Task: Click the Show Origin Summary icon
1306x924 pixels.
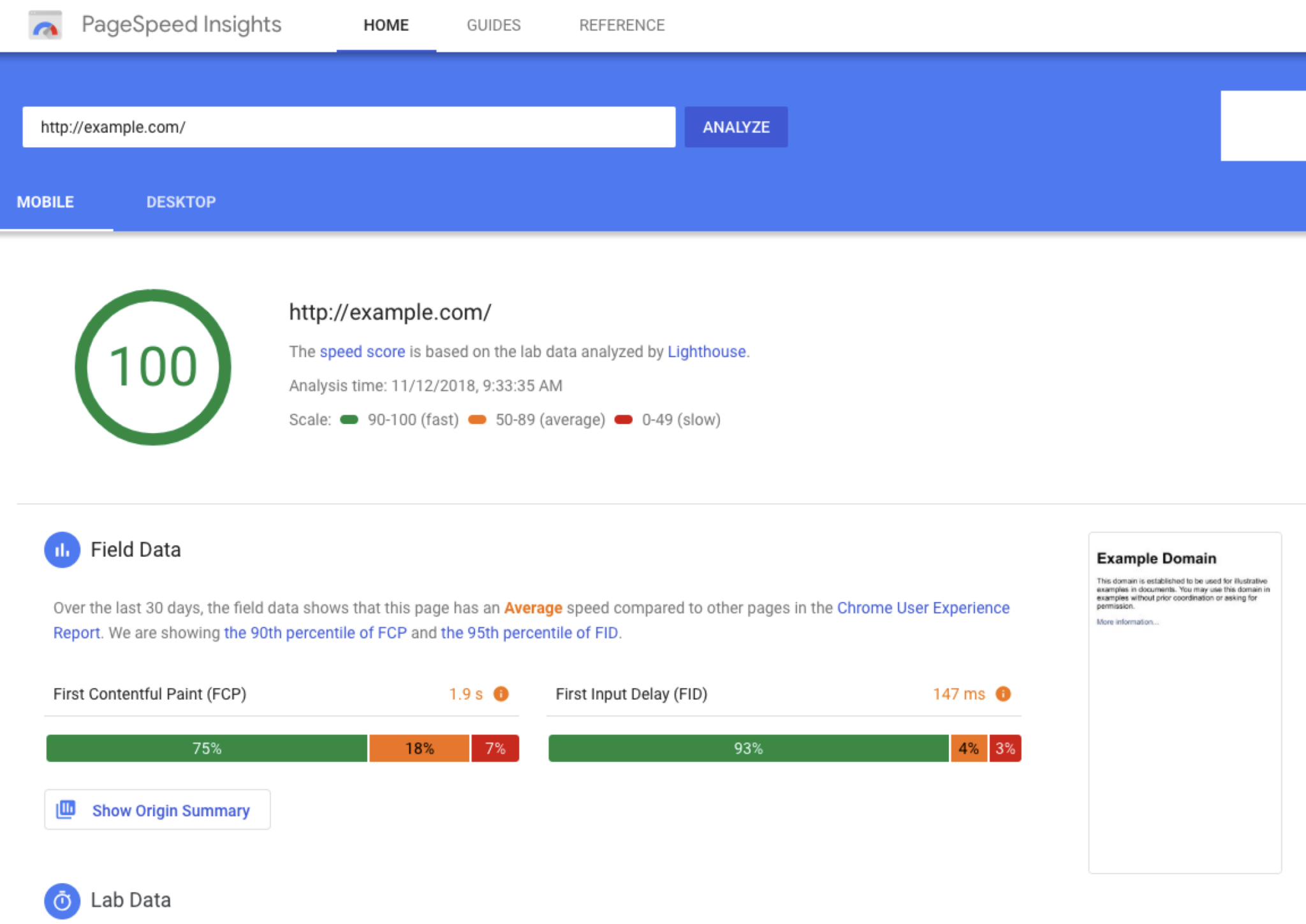Action: [x=66, y=810]
